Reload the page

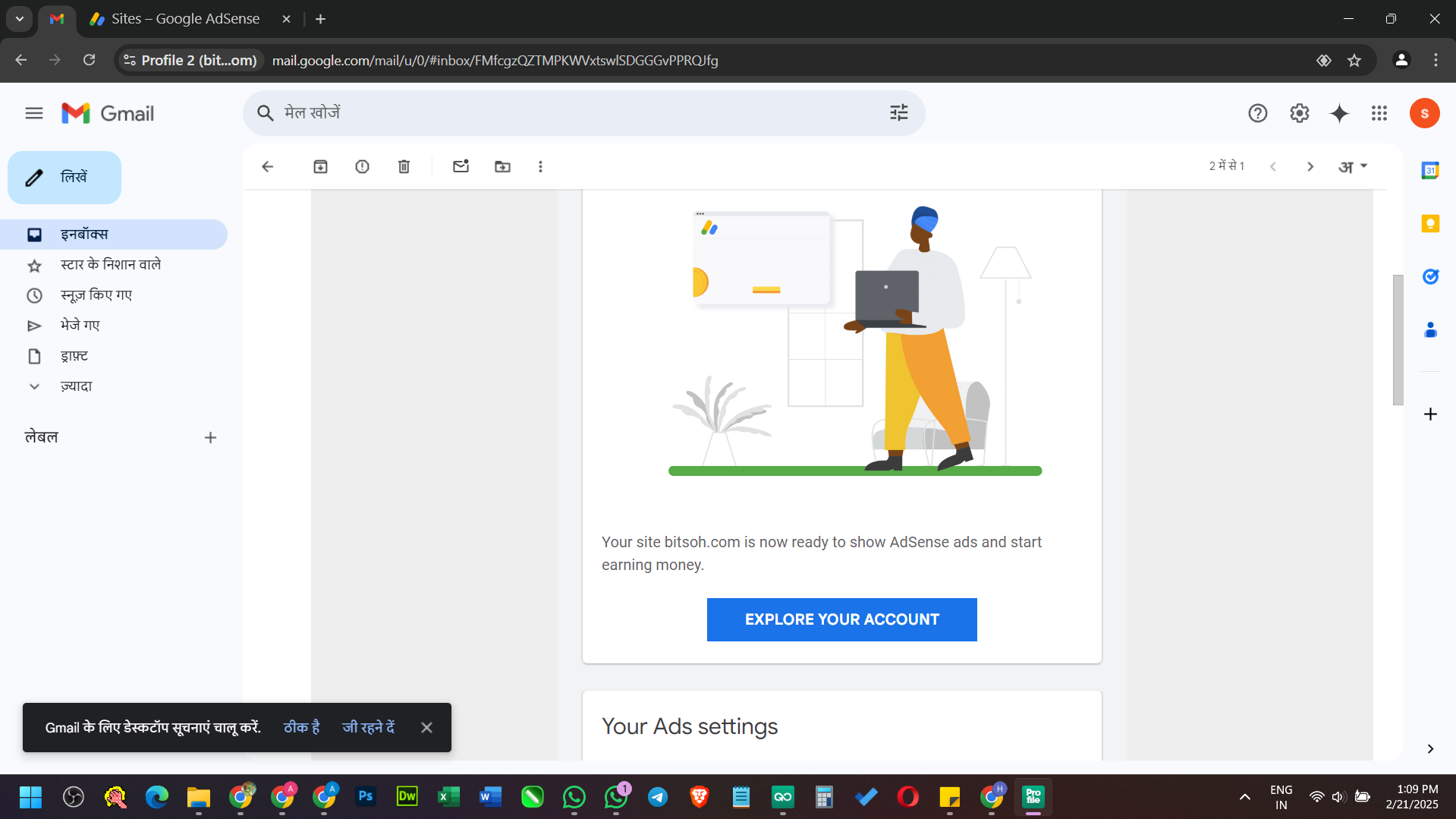point(90,60)
